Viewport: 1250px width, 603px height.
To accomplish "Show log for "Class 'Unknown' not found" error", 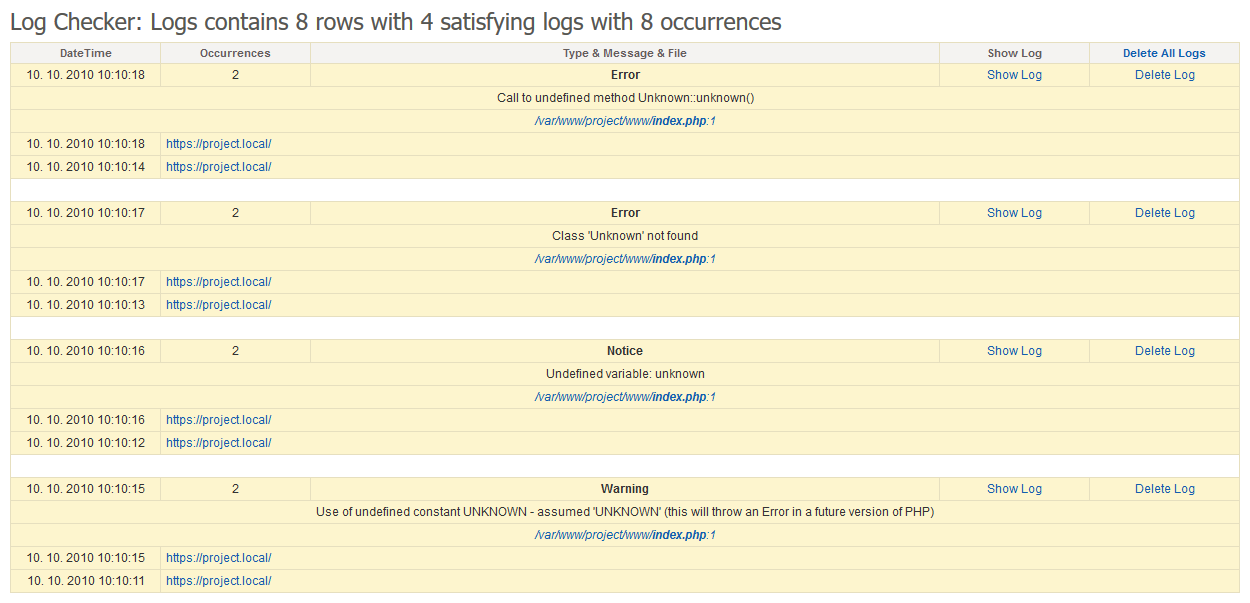I will tap(1014, 213).
